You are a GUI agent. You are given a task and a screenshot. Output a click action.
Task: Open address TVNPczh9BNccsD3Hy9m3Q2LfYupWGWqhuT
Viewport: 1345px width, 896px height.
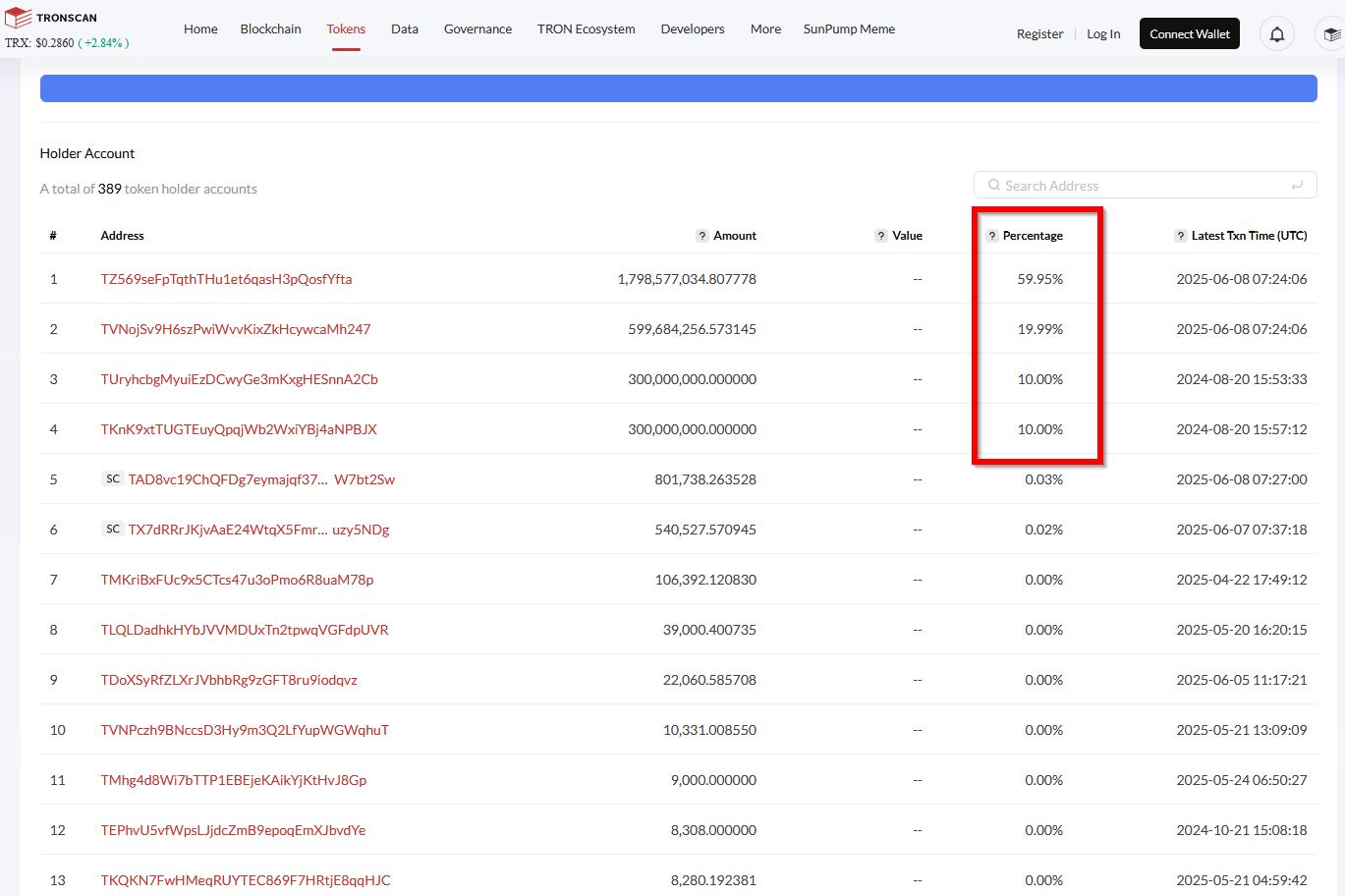[x=245, y=730]
